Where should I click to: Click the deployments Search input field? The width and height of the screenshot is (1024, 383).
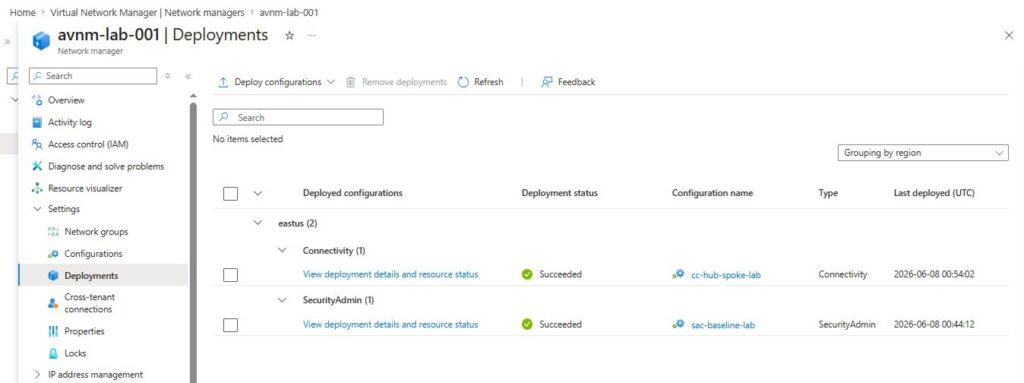pyautogui.click(x=298, y=118)
